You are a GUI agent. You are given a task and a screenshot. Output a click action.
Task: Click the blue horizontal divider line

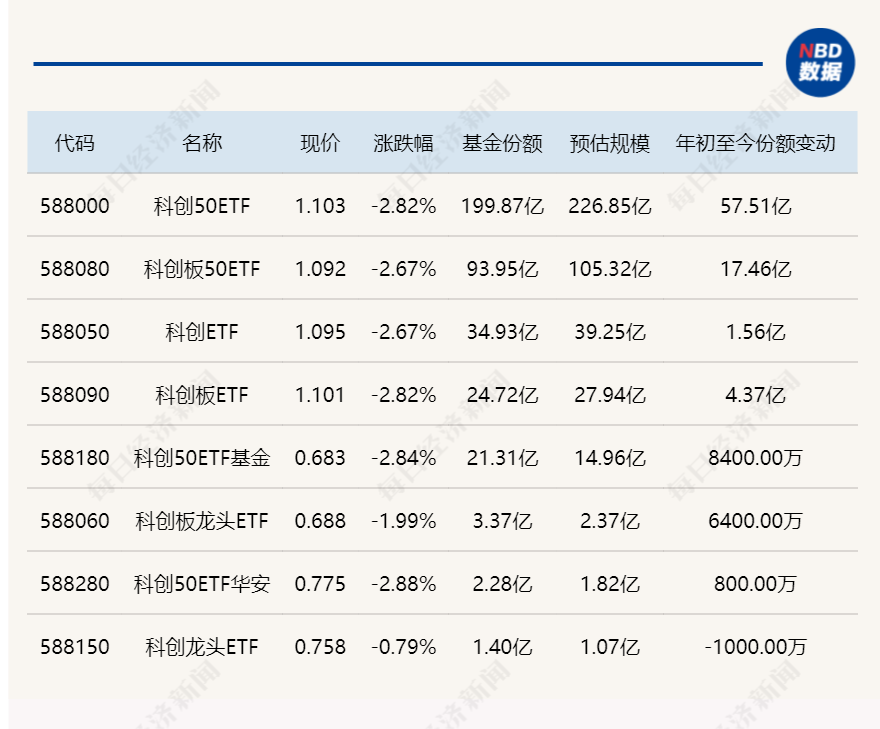click(x=398, y=64)
